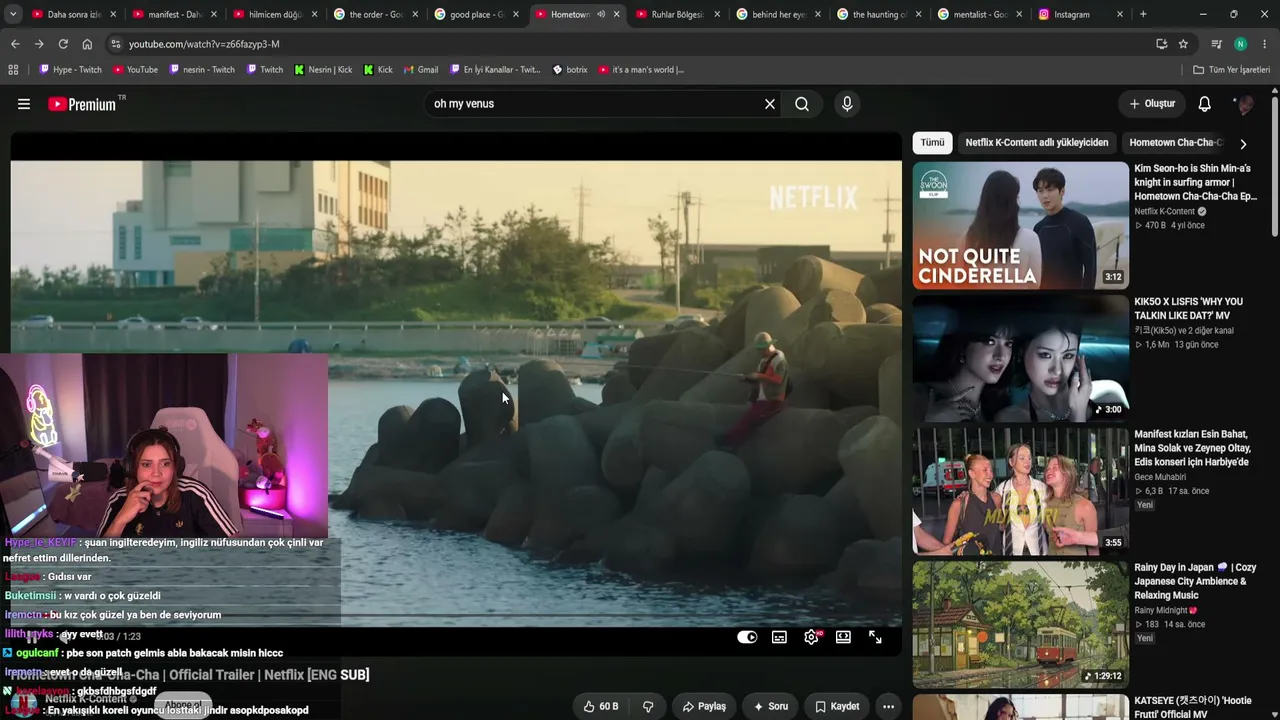Open the Gmail bookmark
This screenshot has height=720, width=1280.
click(x=421, y=70)
